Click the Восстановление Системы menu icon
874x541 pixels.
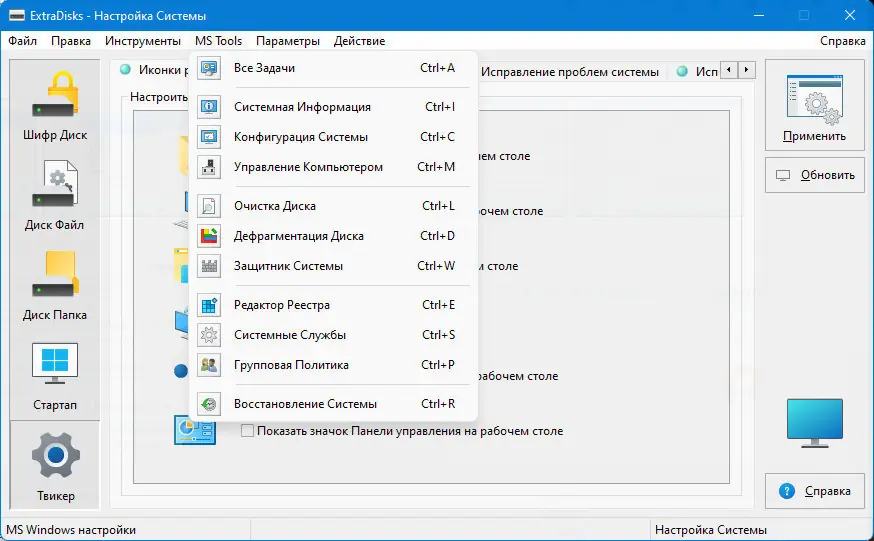[x=209, y=404]
